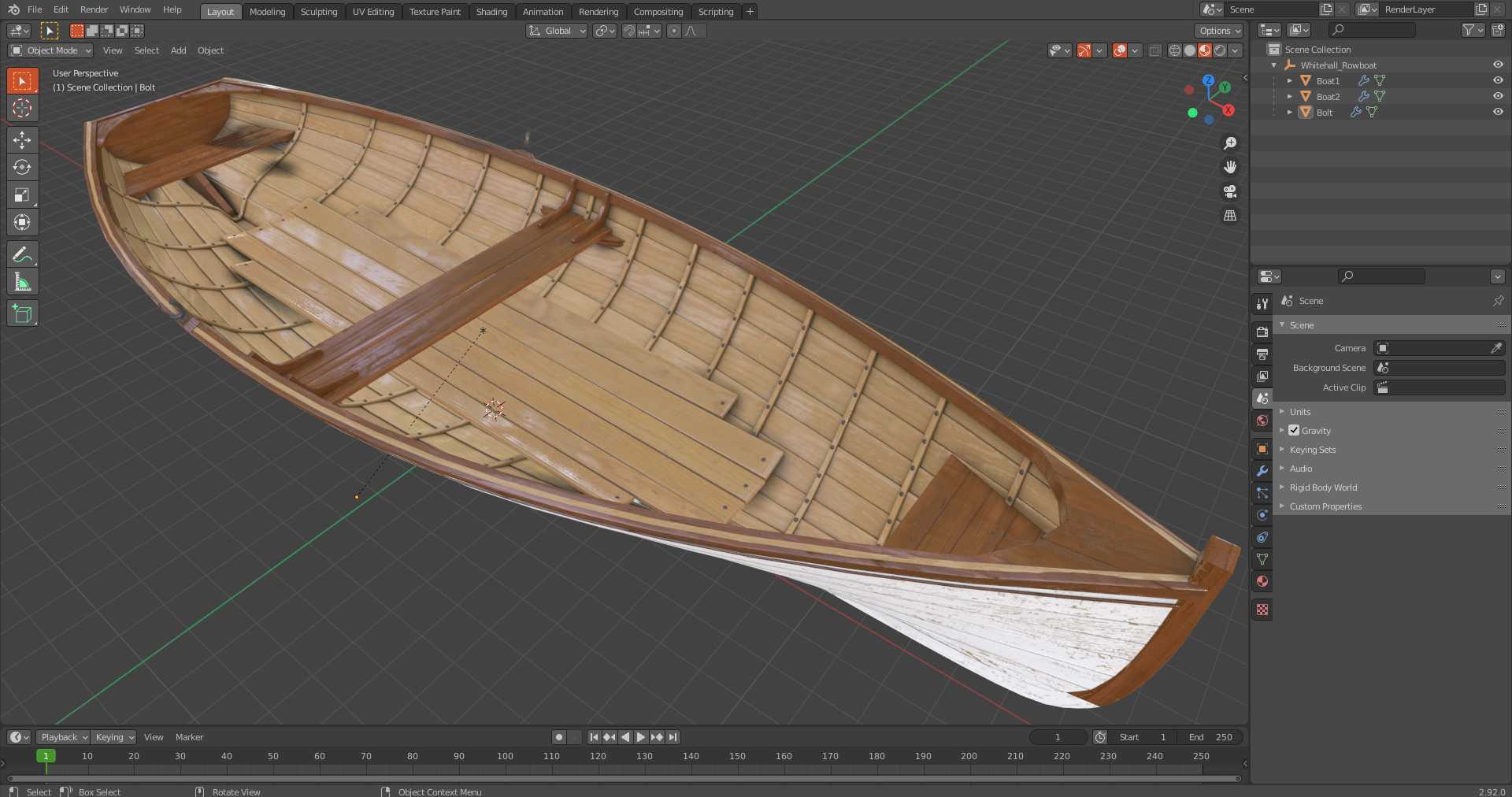Switch to wireframe viewport shading
This screenshot has height=797, width=1512.
coord(1175,50)
